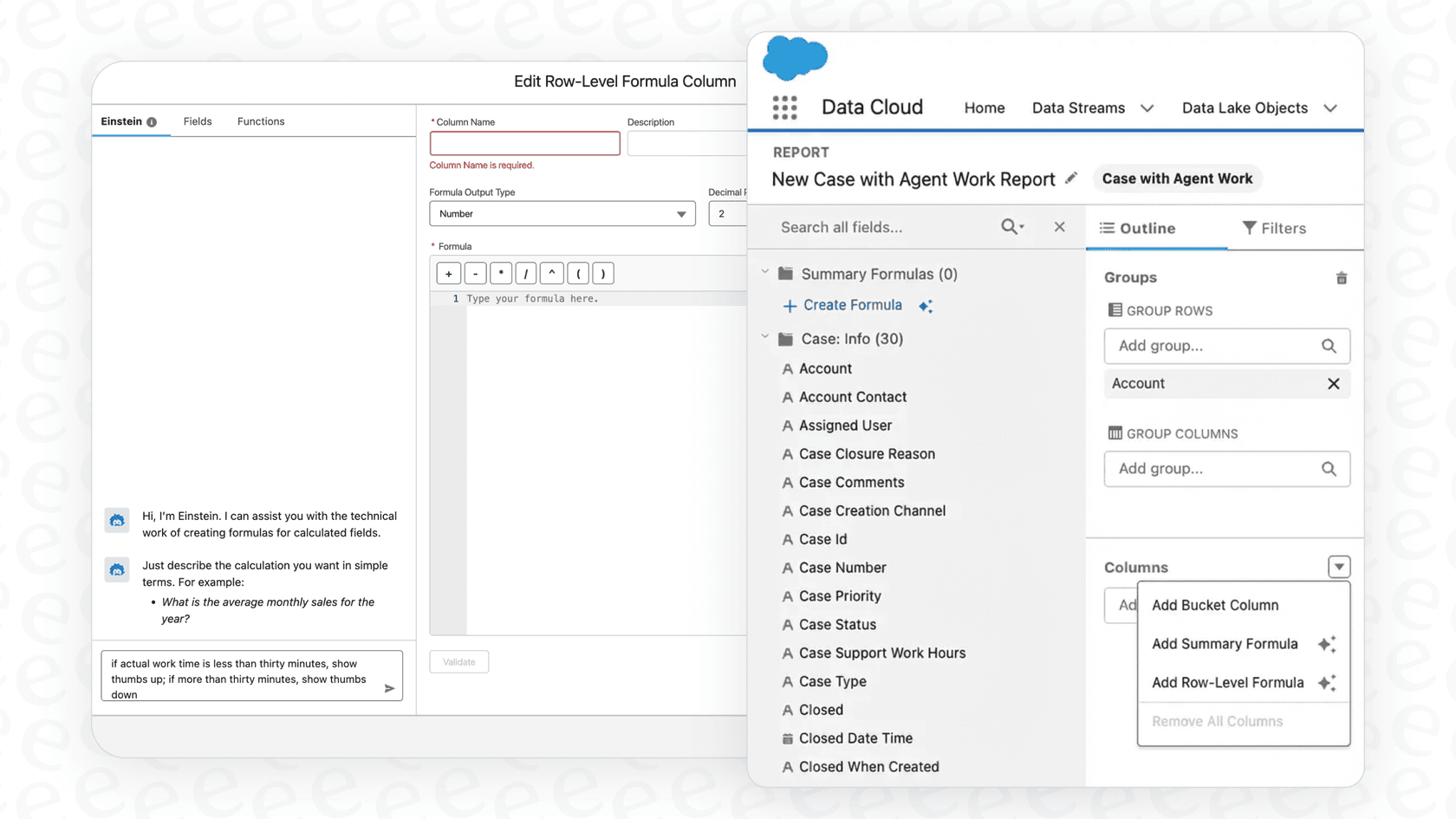Viewport: 1456px width, 819px height.
Task: Open the Data Lake Objects navigation chevron
Action: [x=1331, y=108]
